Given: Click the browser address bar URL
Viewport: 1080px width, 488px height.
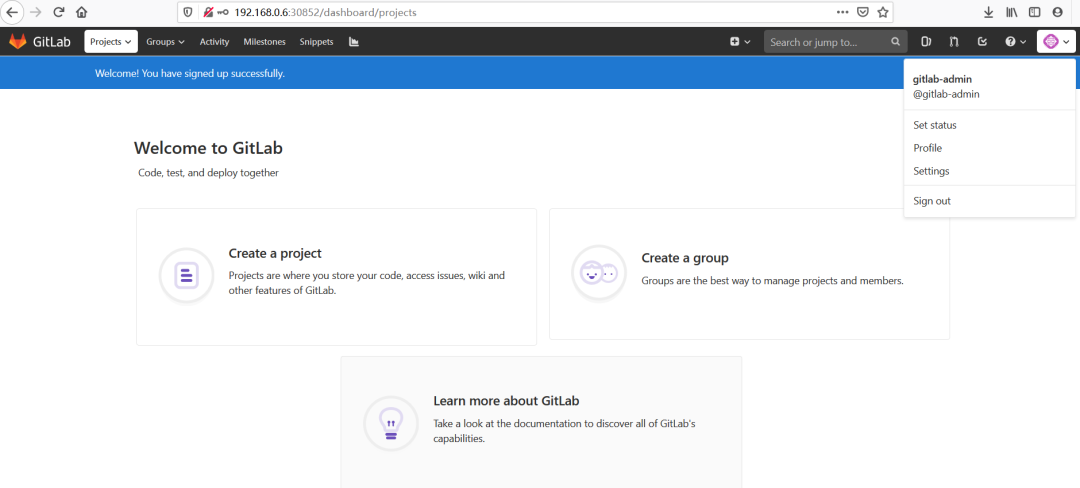Looking at the screenshot, I should click(325, 12).
